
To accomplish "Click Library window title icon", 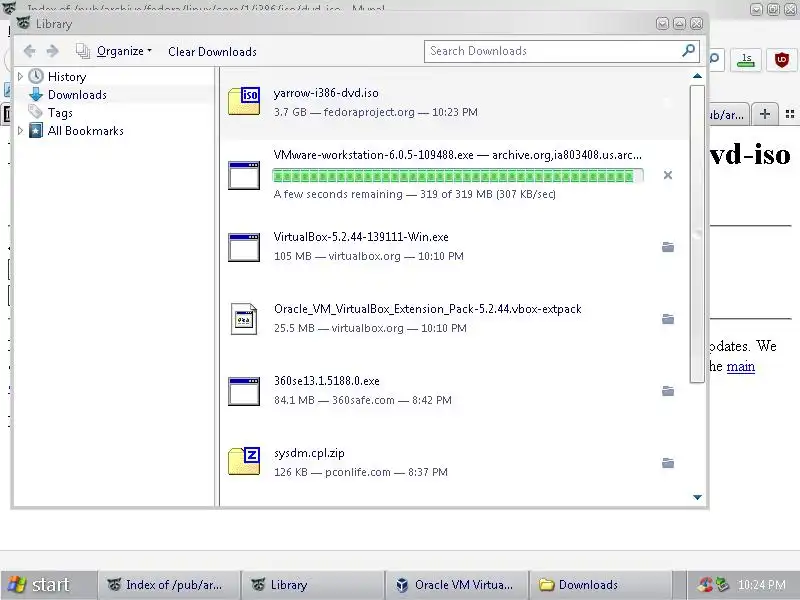I will point(23,23).
